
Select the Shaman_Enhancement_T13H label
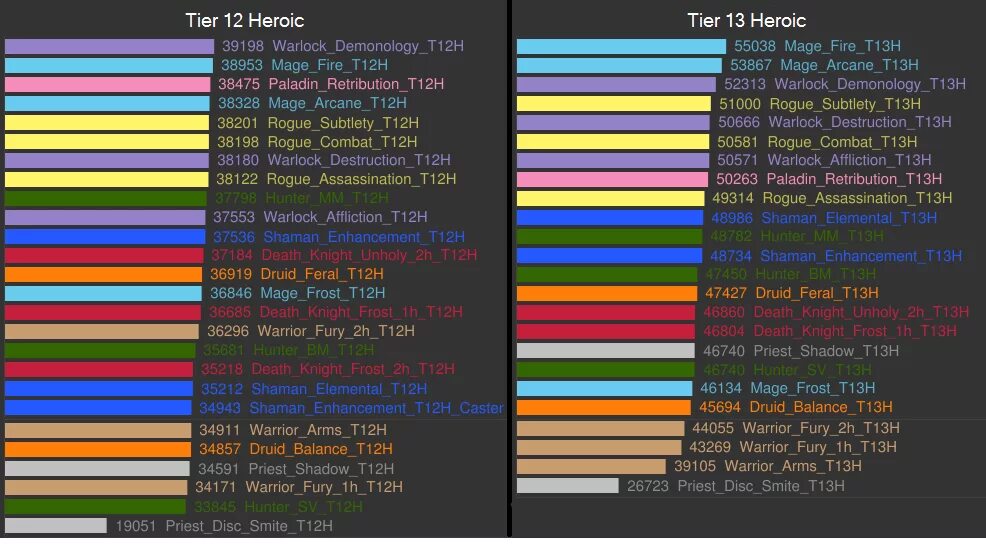[861, 256]
